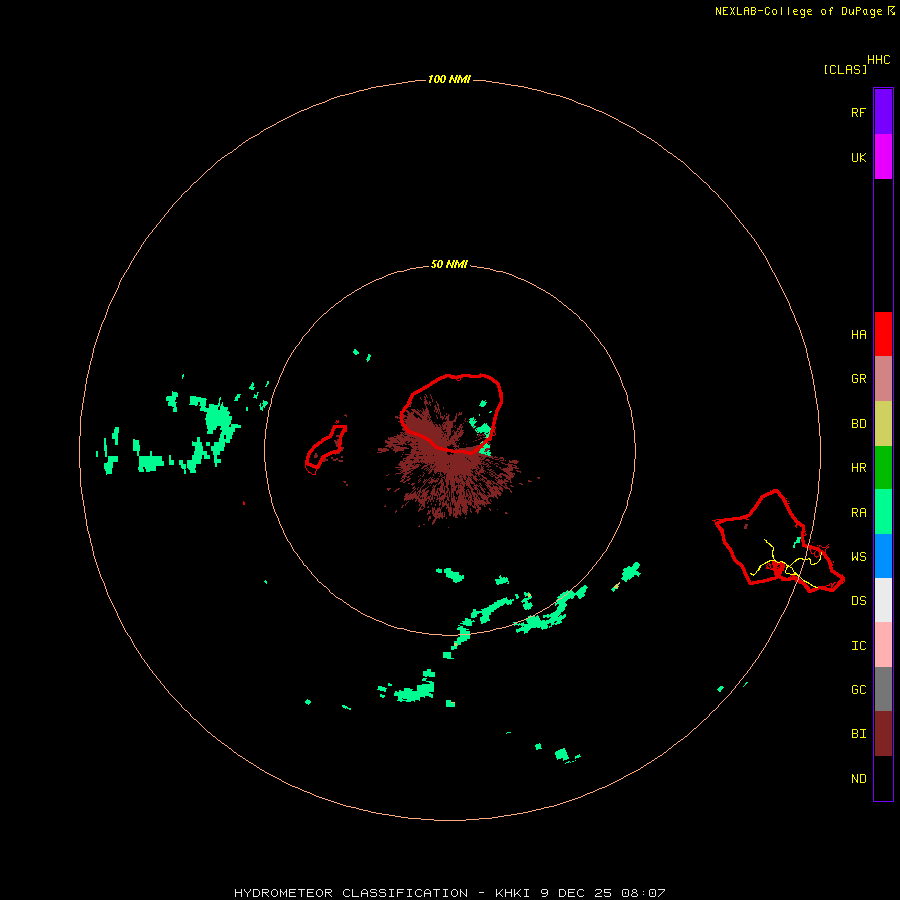Viewport: 900px width, 900px height.
Task: Click the "GR" legend label
Action: click(858, 379)
